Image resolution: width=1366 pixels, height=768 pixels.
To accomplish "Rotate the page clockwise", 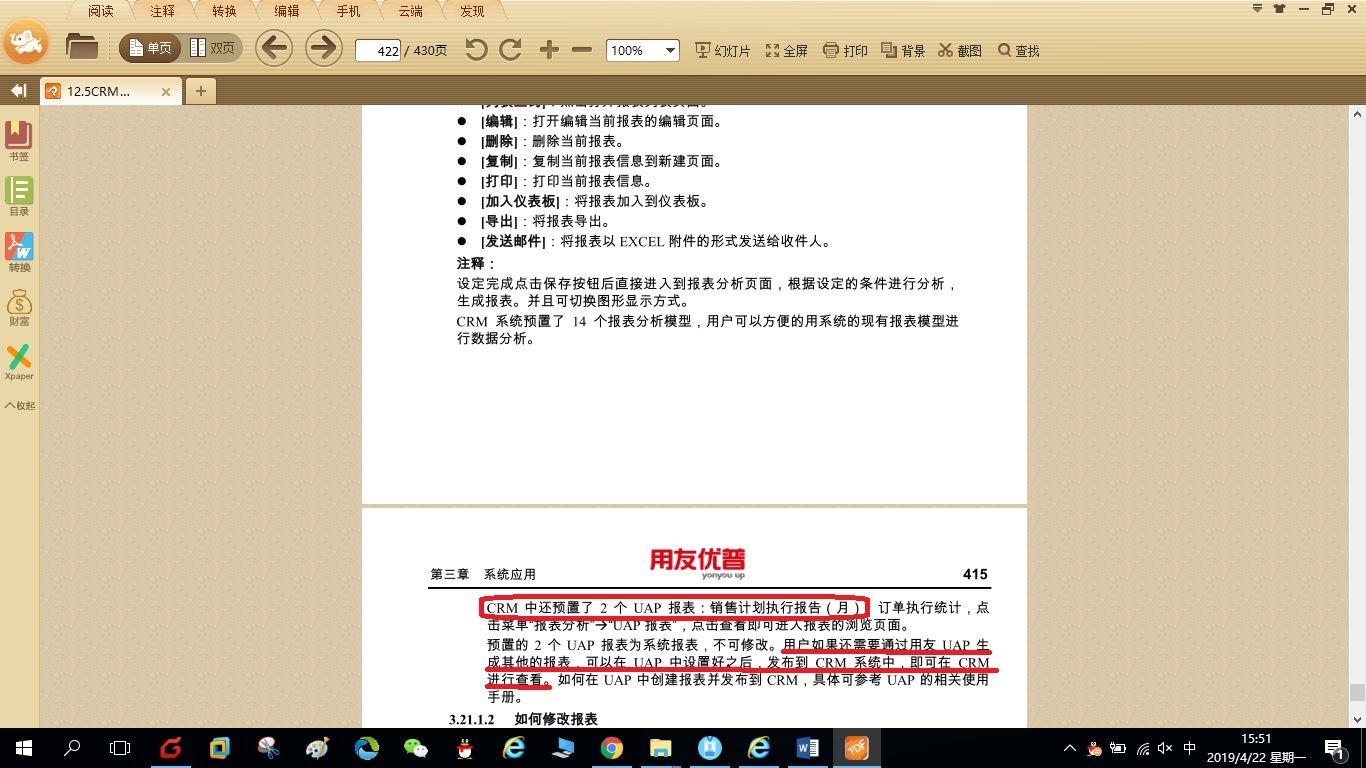I will (x=511, y=50).
